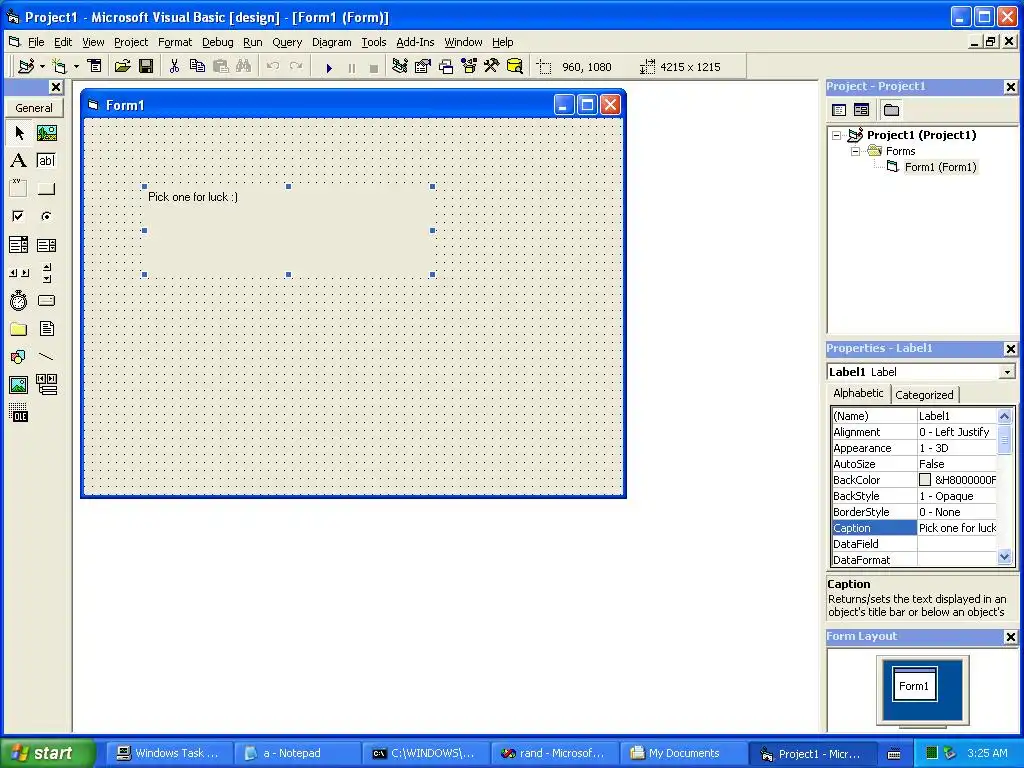Collapse the Forms folder node
1024x768 pixels.
856,151
